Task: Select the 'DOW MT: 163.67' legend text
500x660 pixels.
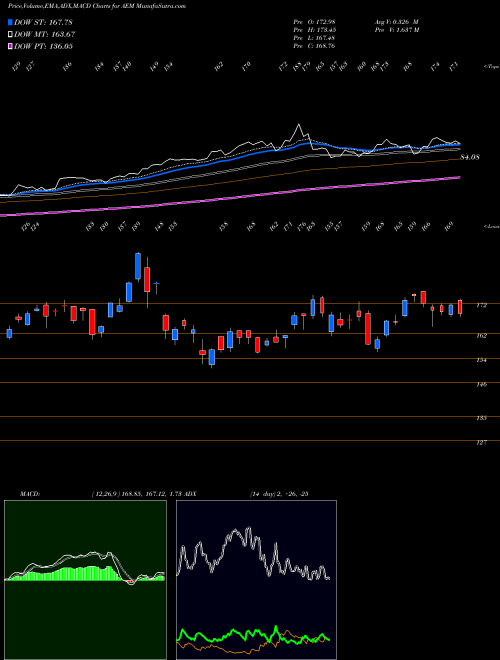Action: 45,34
